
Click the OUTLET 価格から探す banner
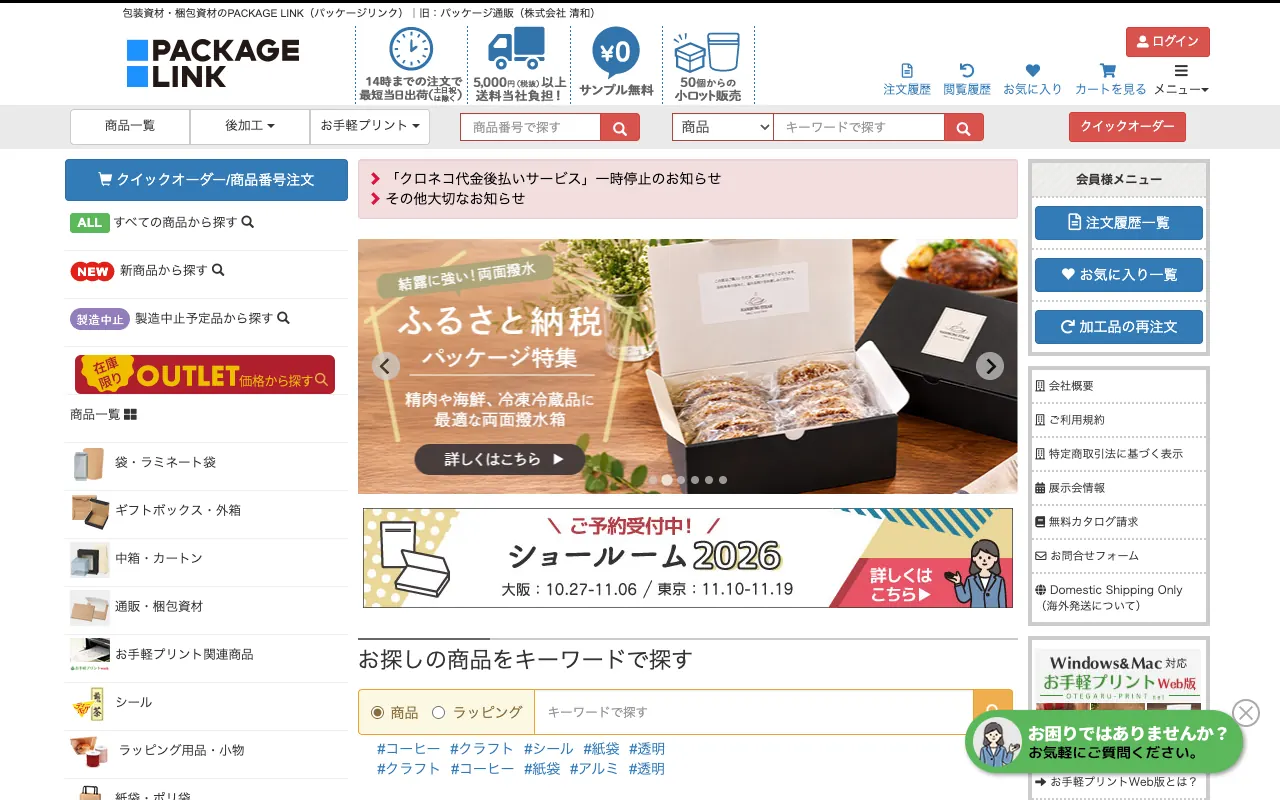[205, 375]
